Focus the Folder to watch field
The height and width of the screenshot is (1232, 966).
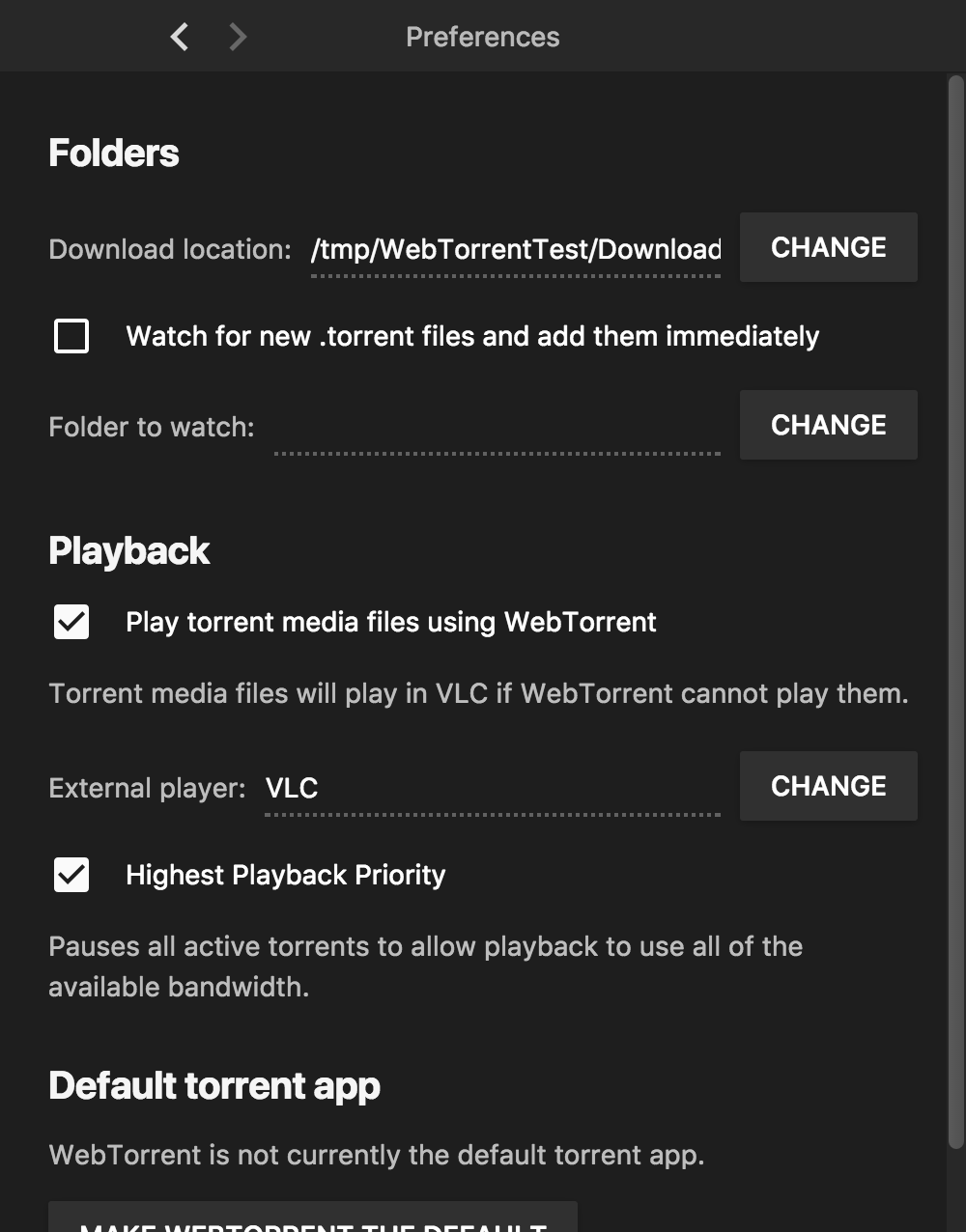point(497,428)
